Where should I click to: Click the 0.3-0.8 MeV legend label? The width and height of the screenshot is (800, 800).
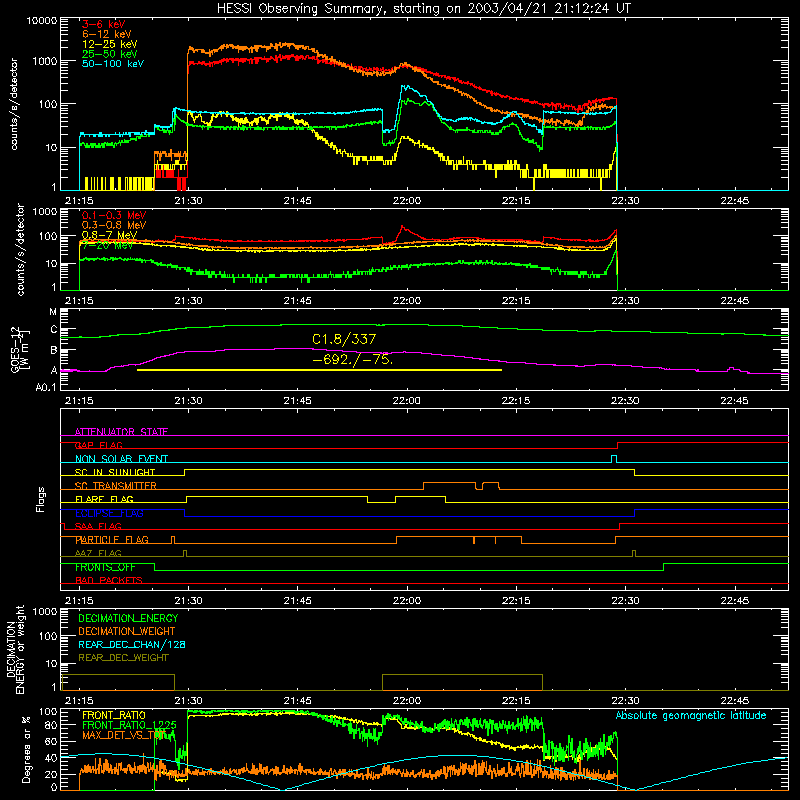[x=114, y=225]
